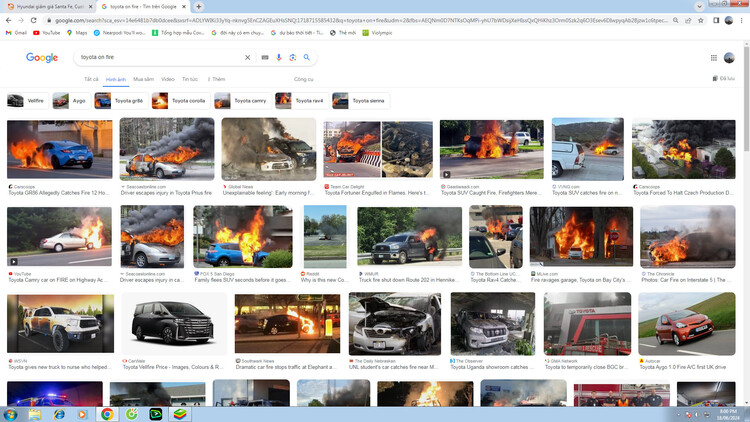The width and height of the screenshot is (750, 422).
Task: Filter by Toyota gr86 chip
Action: [x=121, y=101]
